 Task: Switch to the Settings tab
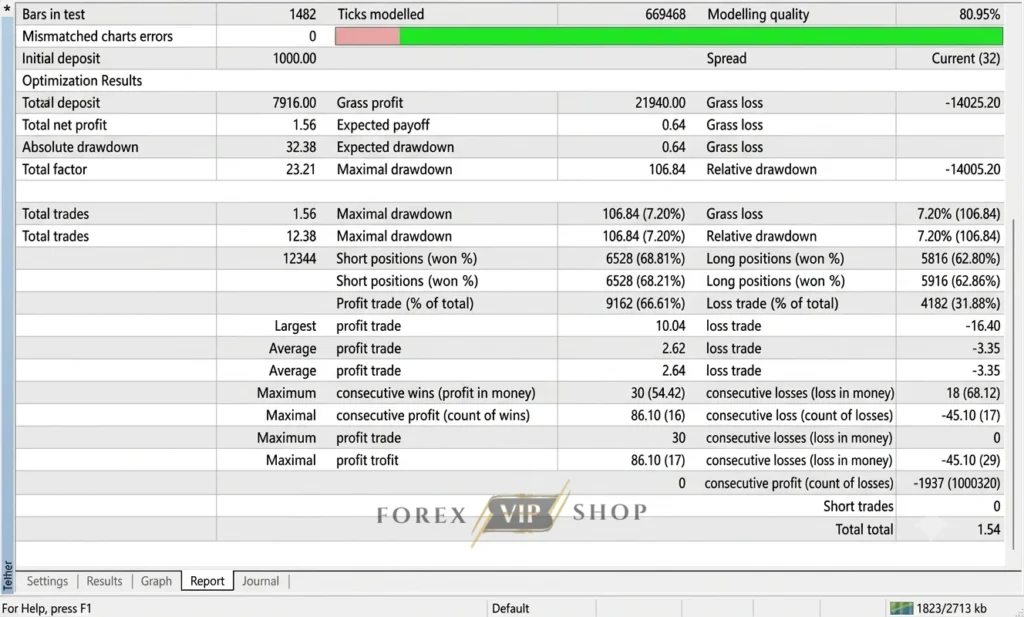(x=47, y=581)
